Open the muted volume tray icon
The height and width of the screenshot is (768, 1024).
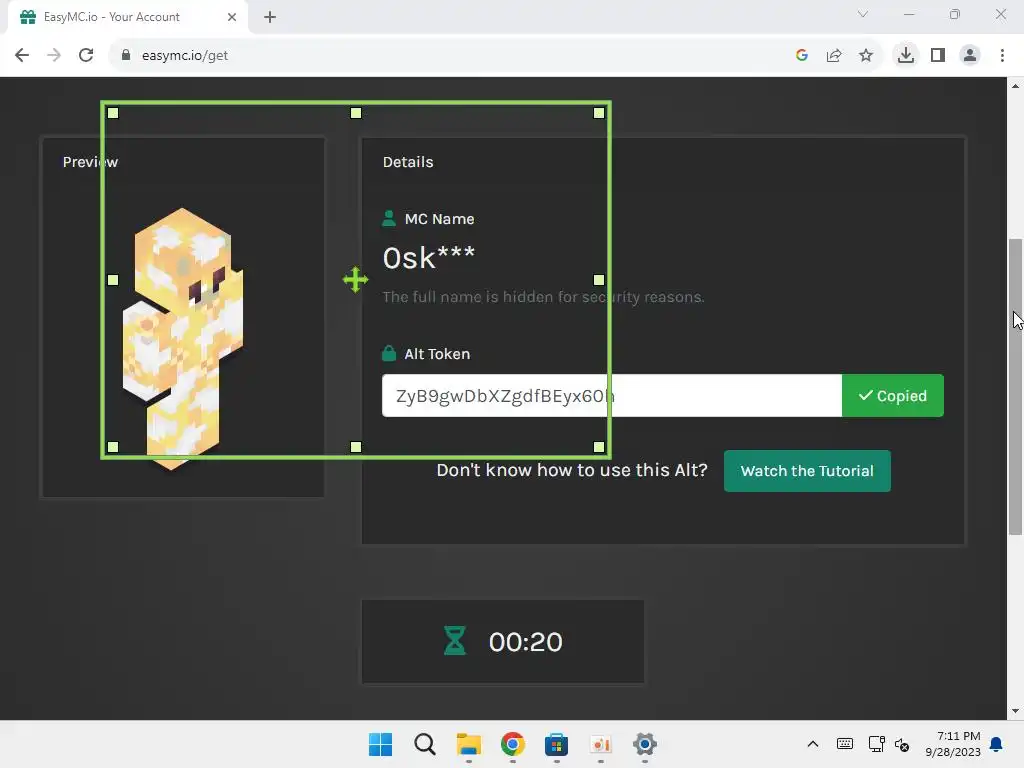902,744
